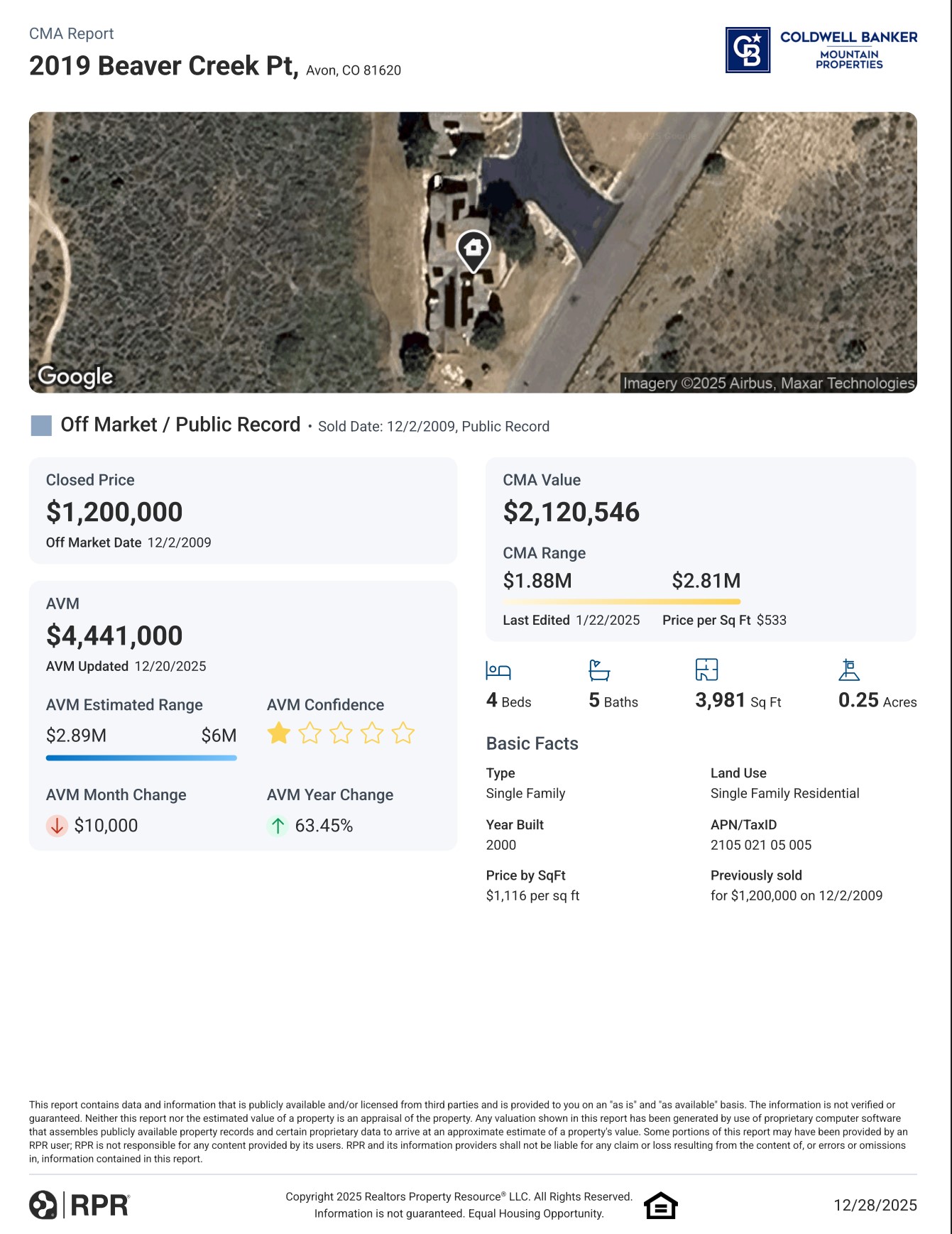Click the red AVM month decrease arrow
Image resolution: width=952 pixels, height=1234 pixels.
coord(57,826)
